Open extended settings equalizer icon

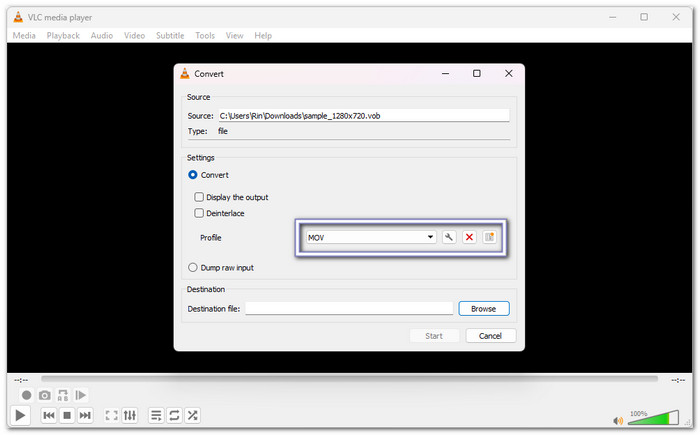tap(129, 415)
